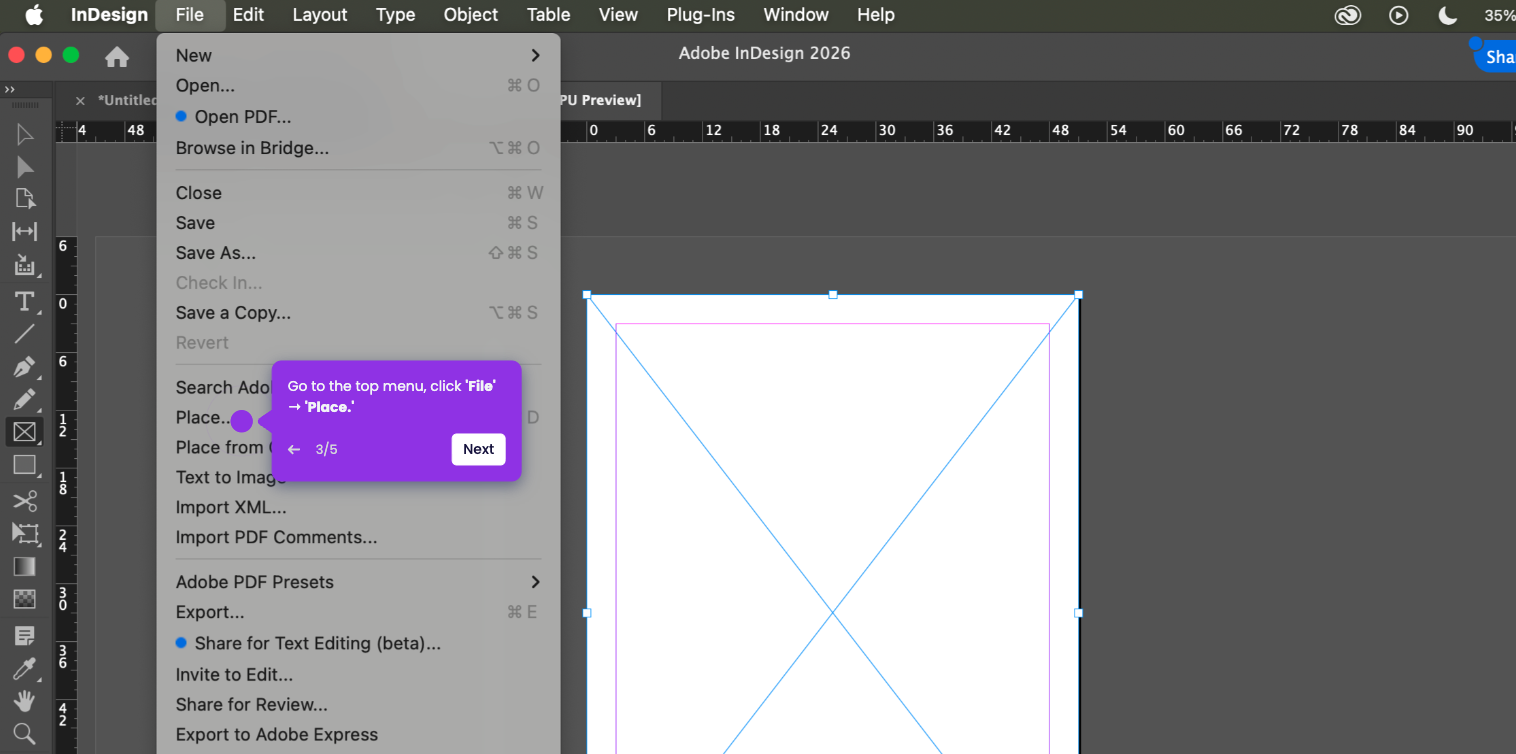Select the Rectangle Frame tool
This screenshot has width=1516, height=754.
25,432
